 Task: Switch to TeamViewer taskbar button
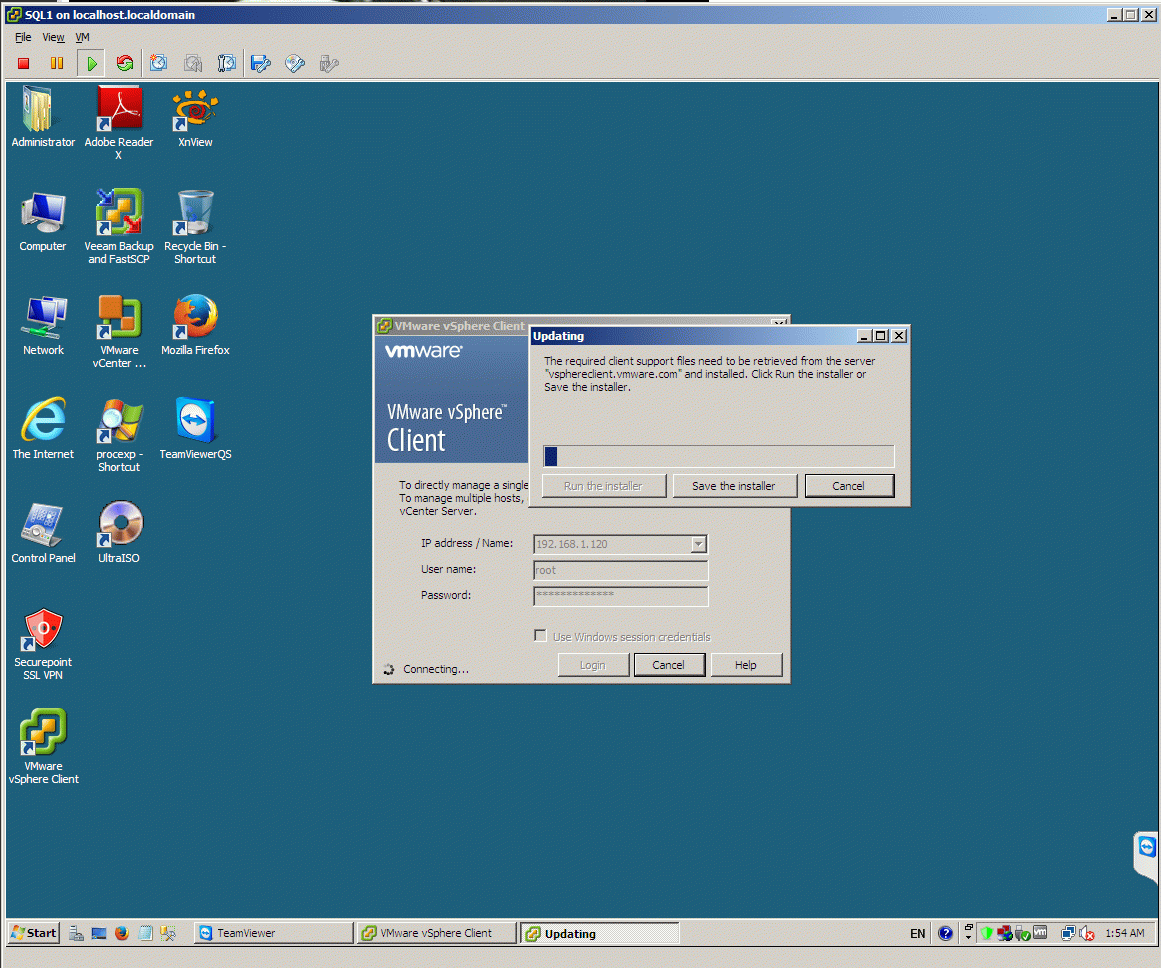pos(273,933)
